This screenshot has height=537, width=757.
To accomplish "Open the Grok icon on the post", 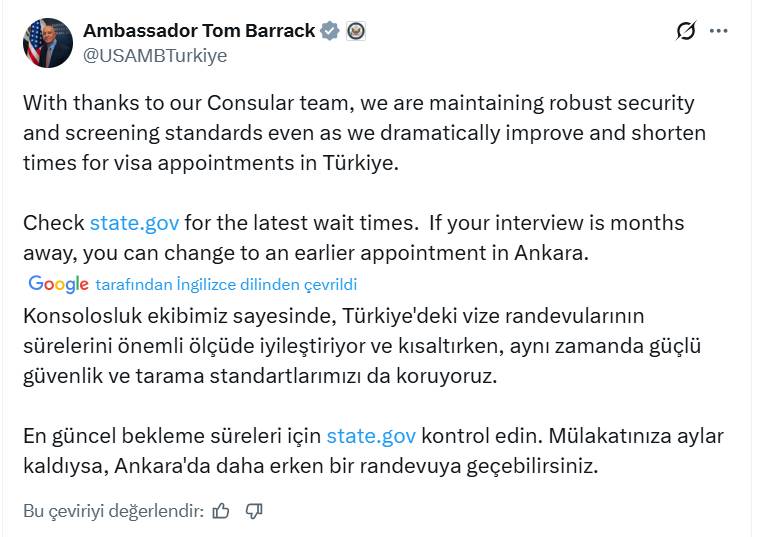I will [685, 31].
